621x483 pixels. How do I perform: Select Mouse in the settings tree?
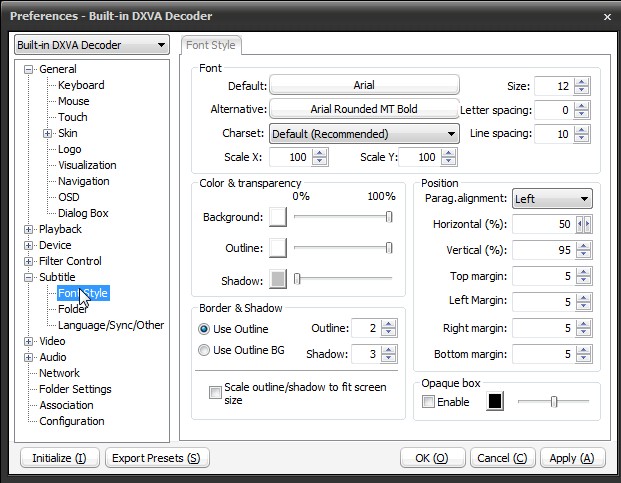click(x=74, y=101)
